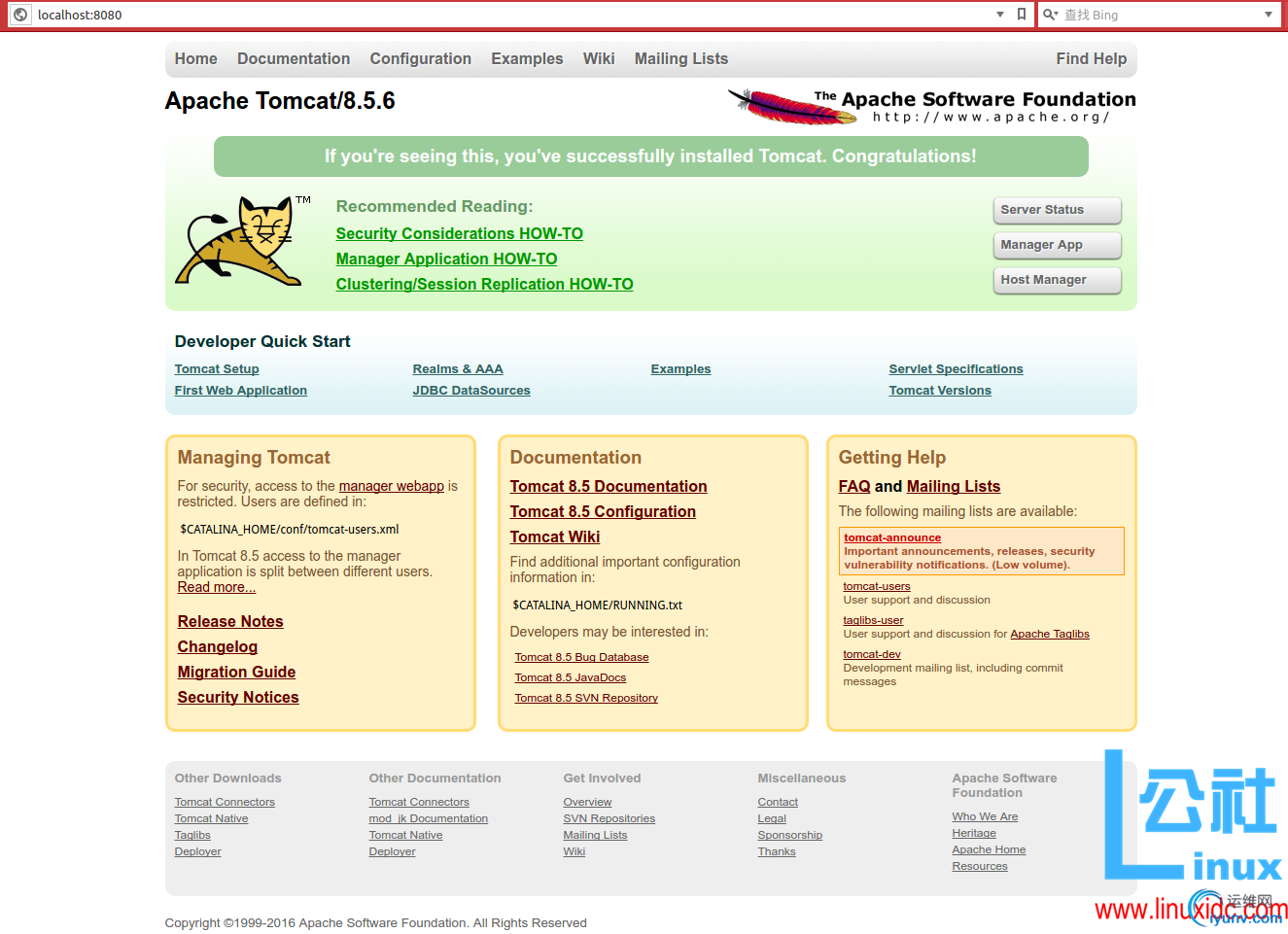This screenshot has height=934, width=1288.
Task: Follow the manager webapp link
Action: (392, 486)
